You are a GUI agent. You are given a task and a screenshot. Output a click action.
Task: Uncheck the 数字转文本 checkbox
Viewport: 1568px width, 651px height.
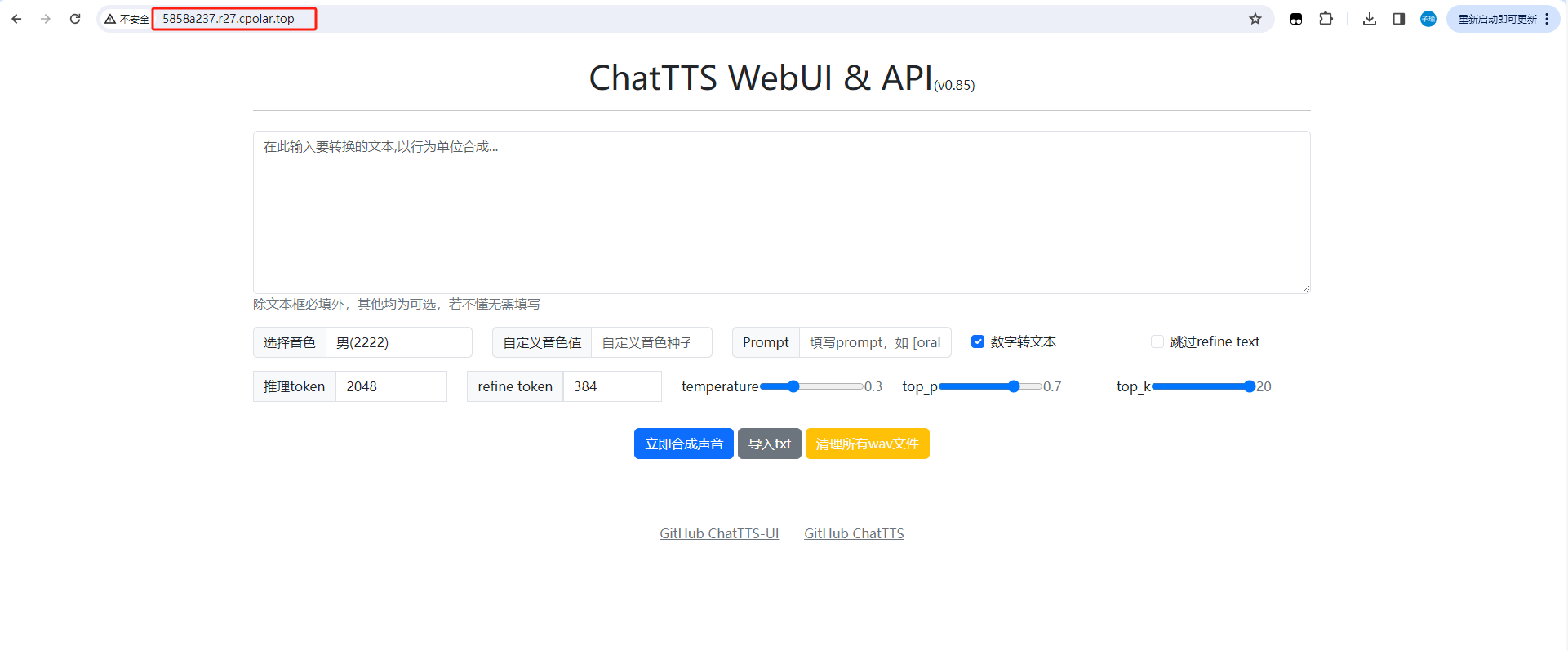[977, 341]
